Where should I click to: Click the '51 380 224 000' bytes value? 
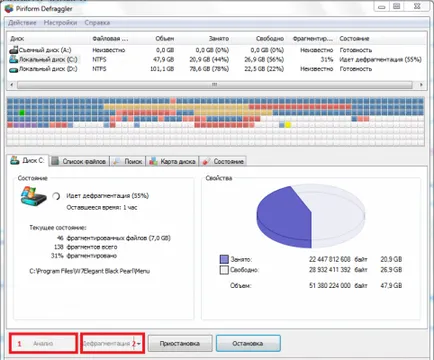[x=330, y=286]
